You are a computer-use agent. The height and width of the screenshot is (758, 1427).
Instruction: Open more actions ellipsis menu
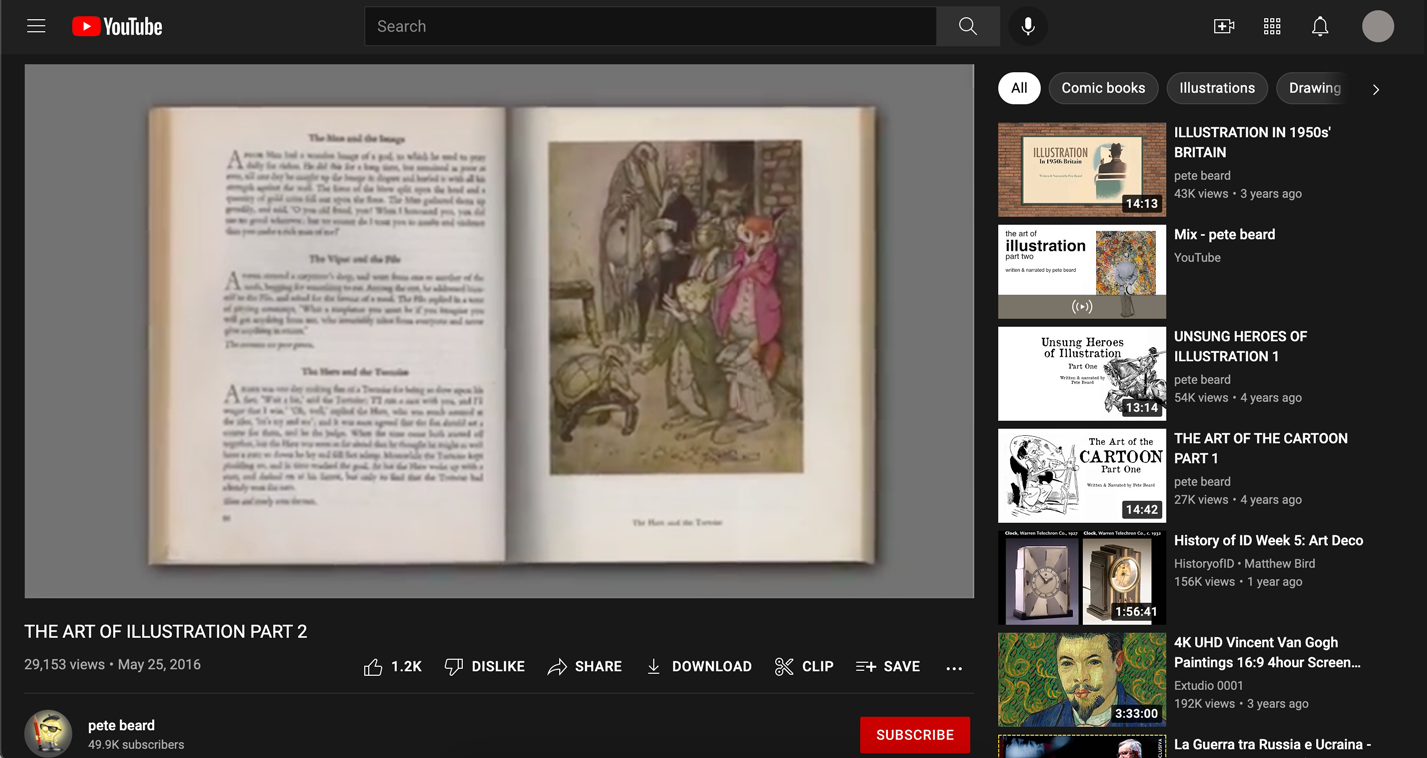pyautogui.click(x=954, y=667)
